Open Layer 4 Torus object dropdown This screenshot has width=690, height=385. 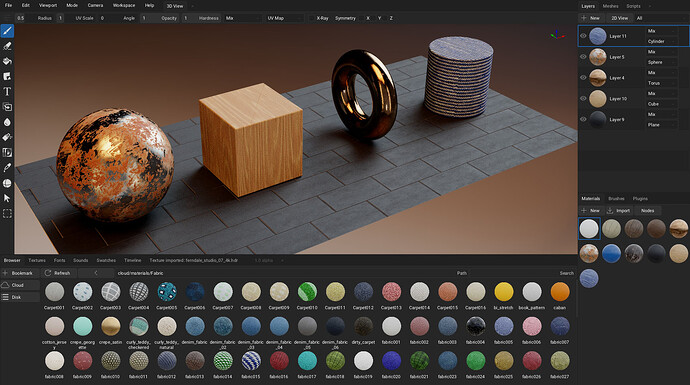click(x=661, y=83)
